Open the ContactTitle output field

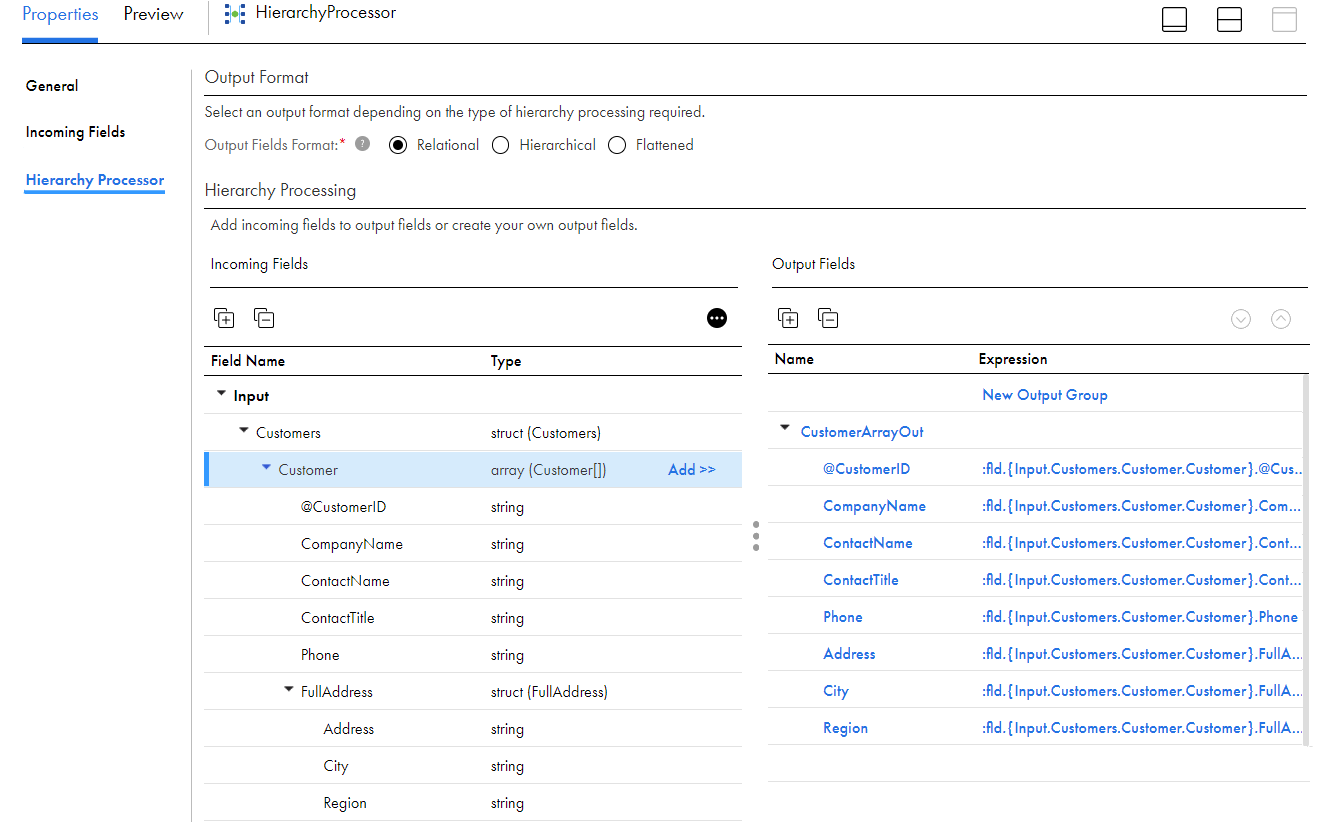(x=861, y=580)
